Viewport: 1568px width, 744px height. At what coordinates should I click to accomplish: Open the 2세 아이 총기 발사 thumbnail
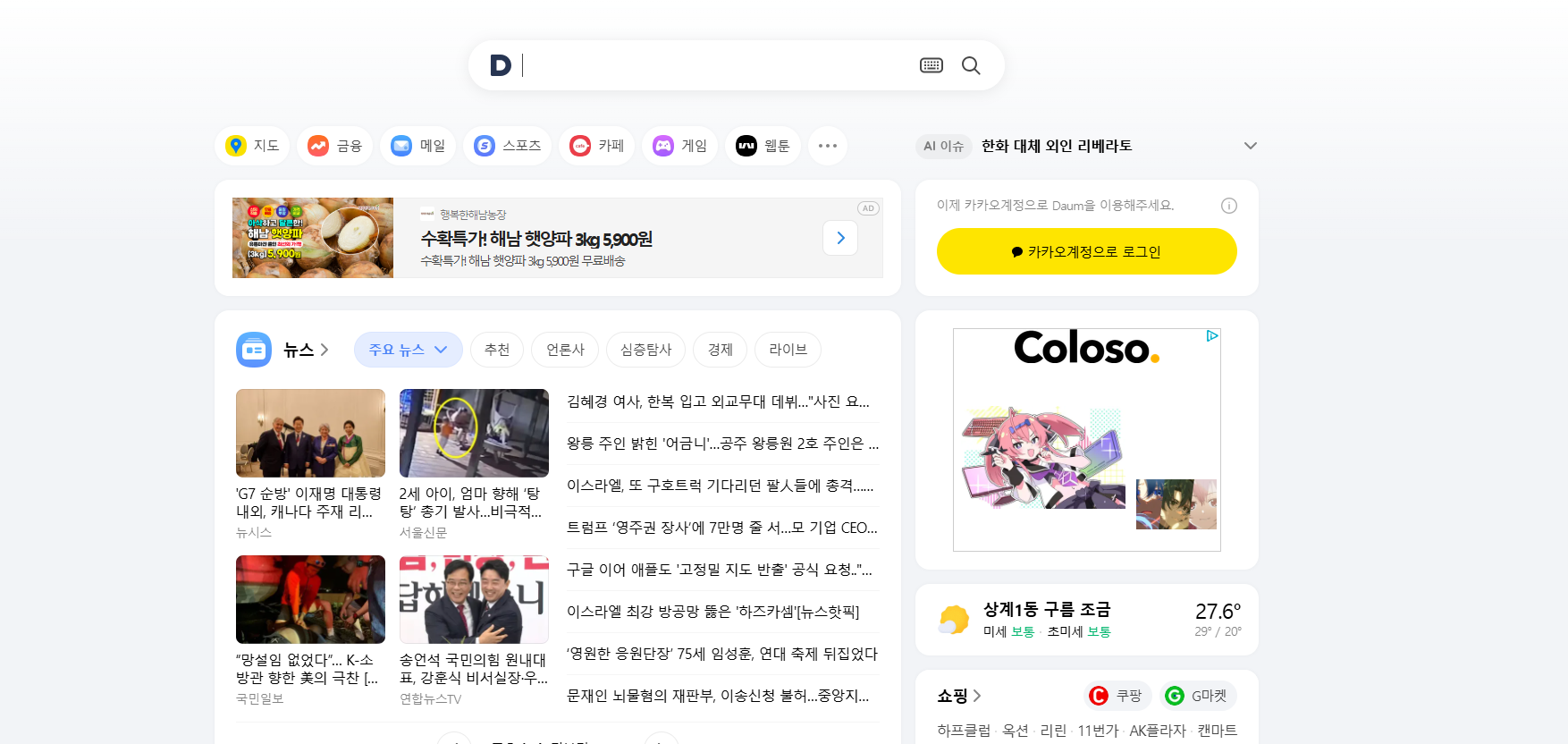474,433
